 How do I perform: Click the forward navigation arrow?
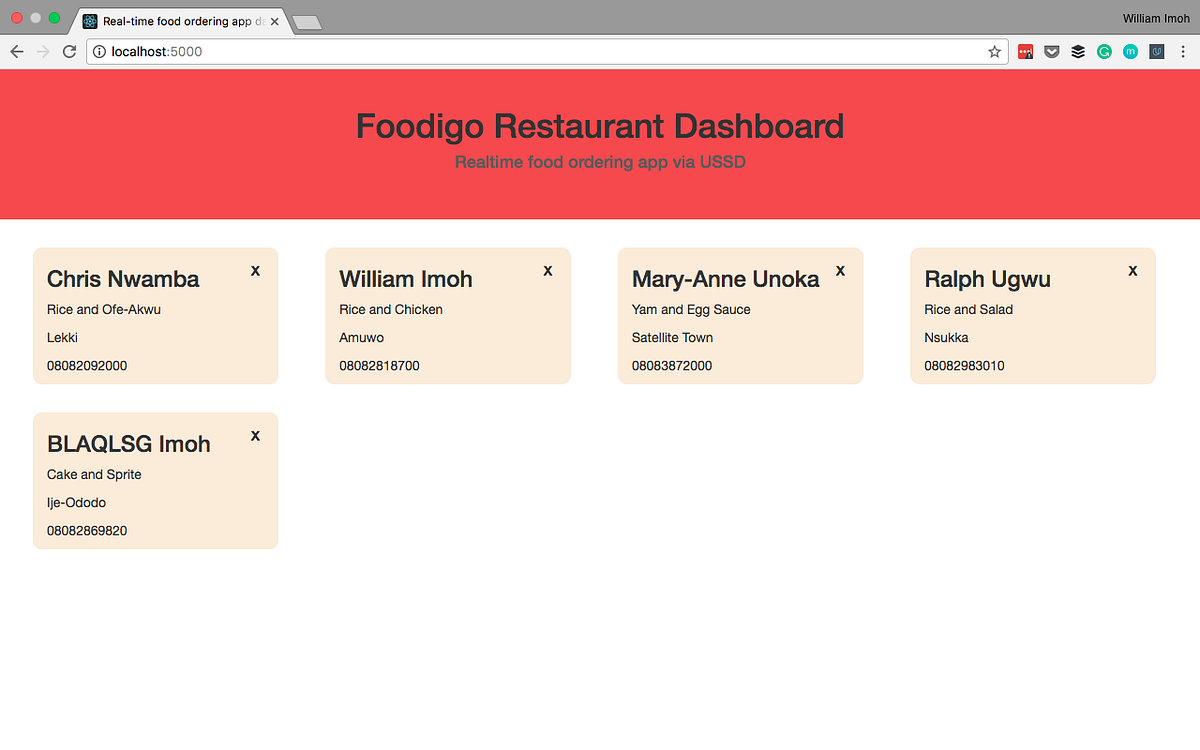point(42,51)
